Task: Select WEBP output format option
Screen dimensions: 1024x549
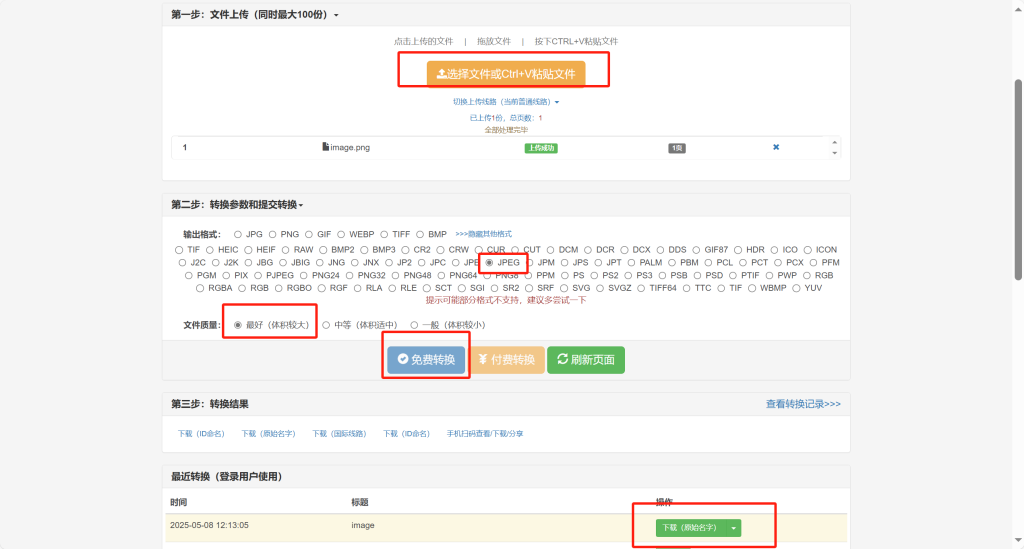Action: pos(341,234)
